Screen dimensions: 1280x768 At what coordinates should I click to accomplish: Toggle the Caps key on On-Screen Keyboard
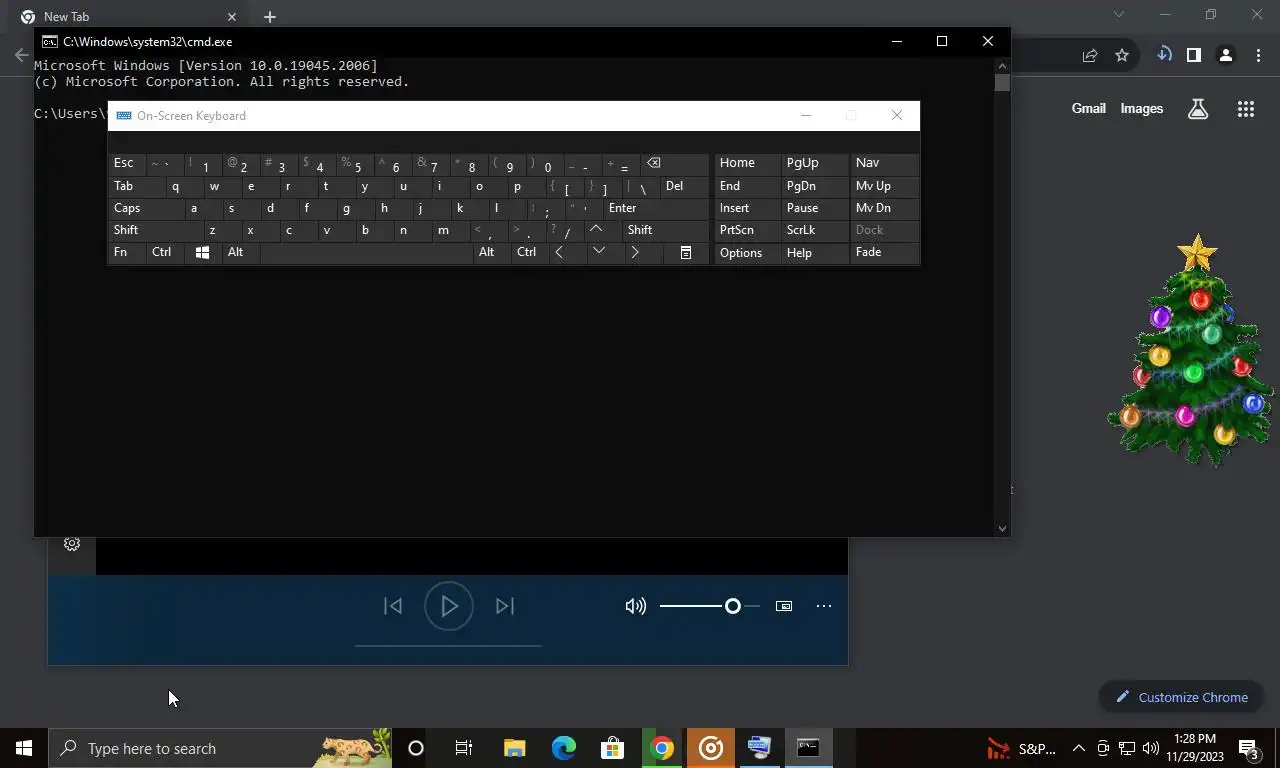[147, 208]
